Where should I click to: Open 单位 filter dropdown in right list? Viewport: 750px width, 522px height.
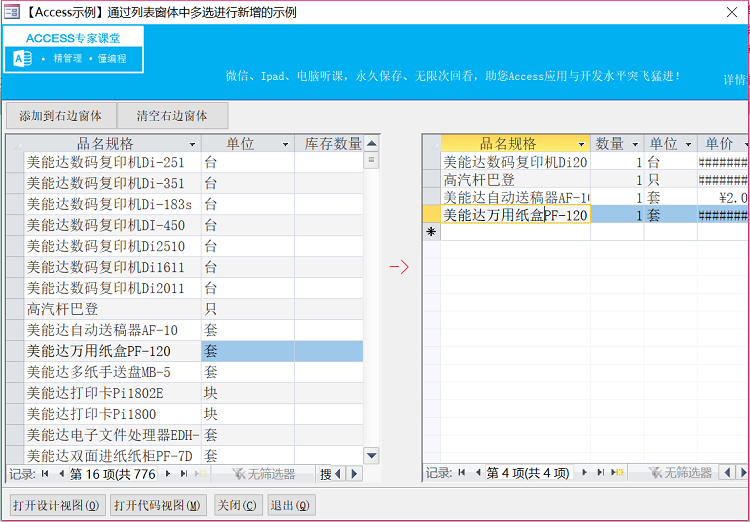coord(688,144)
